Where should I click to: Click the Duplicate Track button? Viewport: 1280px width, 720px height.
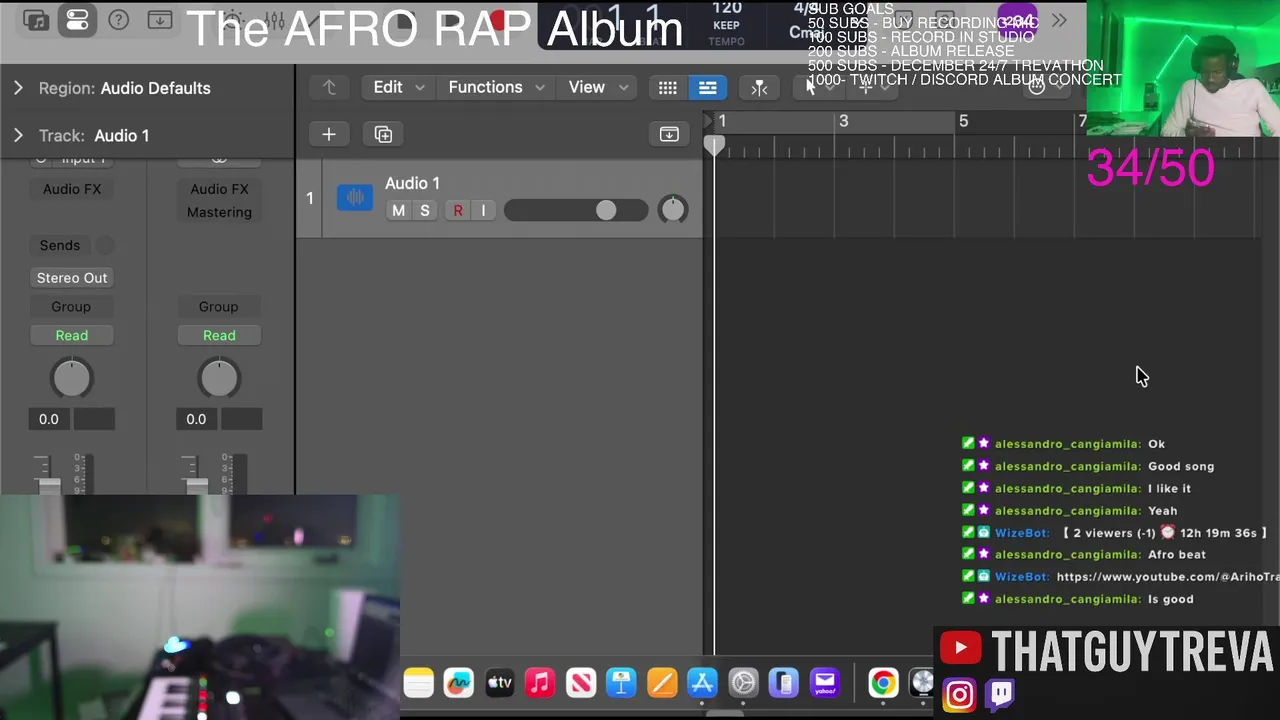point(383,134)
